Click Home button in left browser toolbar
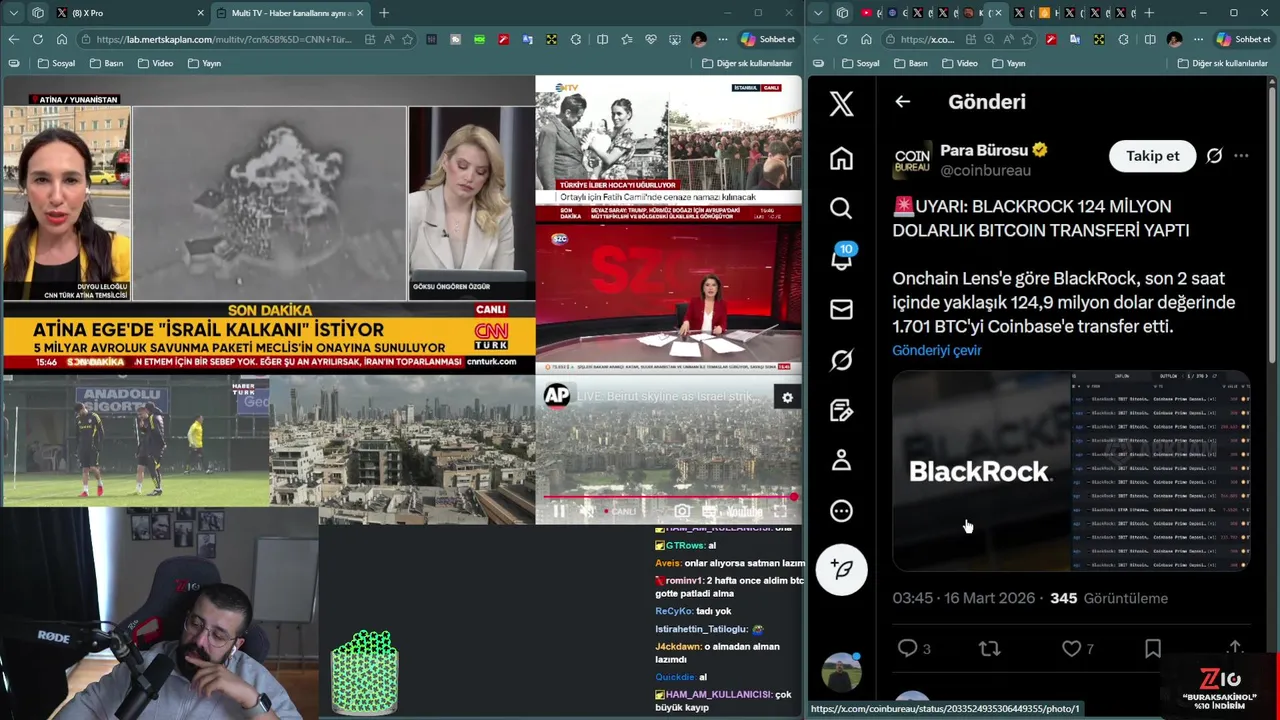 coord(62,39)
